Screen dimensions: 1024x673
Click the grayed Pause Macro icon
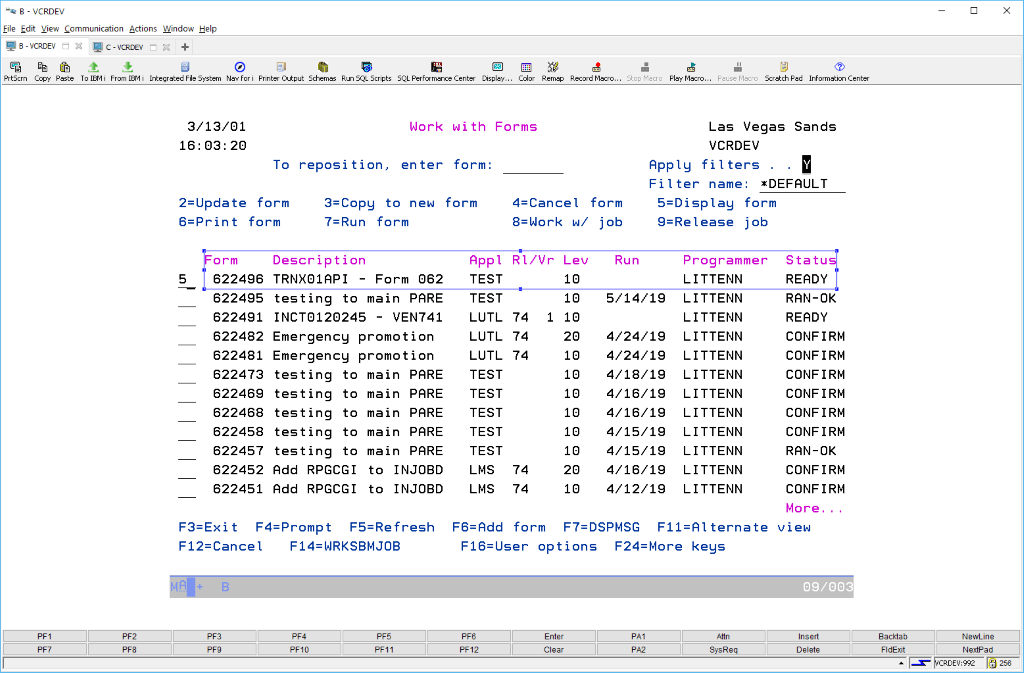click(x=737, y=71)
